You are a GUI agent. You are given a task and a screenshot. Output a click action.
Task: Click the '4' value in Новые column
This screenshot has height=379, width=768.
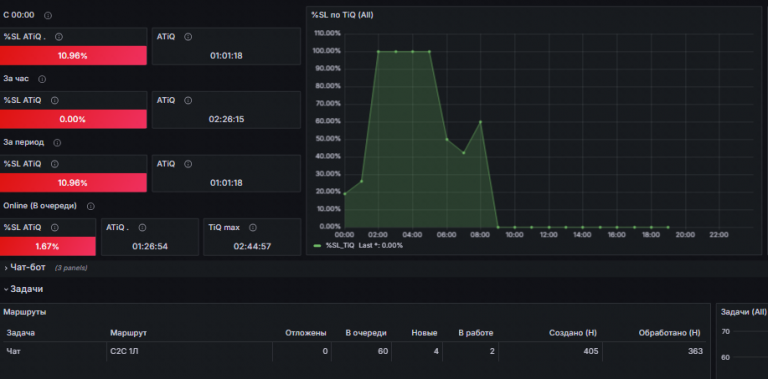pyautogui.click(x=436, y=351)
